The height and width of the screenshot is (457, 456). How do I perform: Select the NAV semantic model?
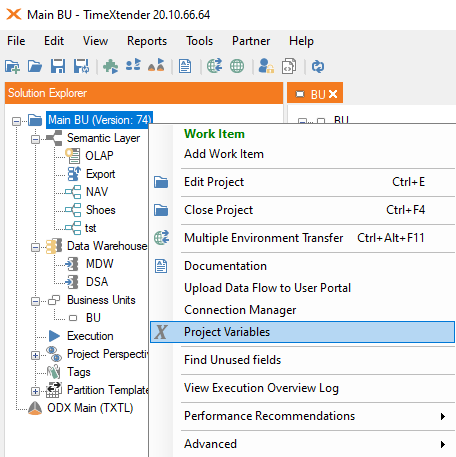click(x=97, y=192)
